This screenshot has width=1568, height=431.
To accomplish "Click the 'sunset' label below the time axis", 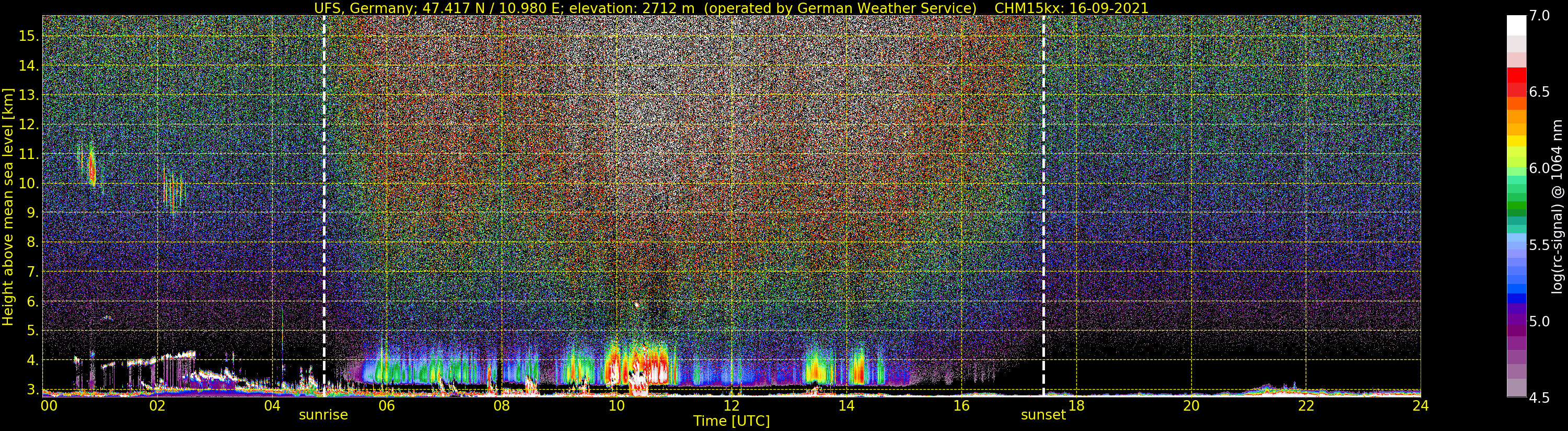I will pyautogui.click(x=1043, y=415).
